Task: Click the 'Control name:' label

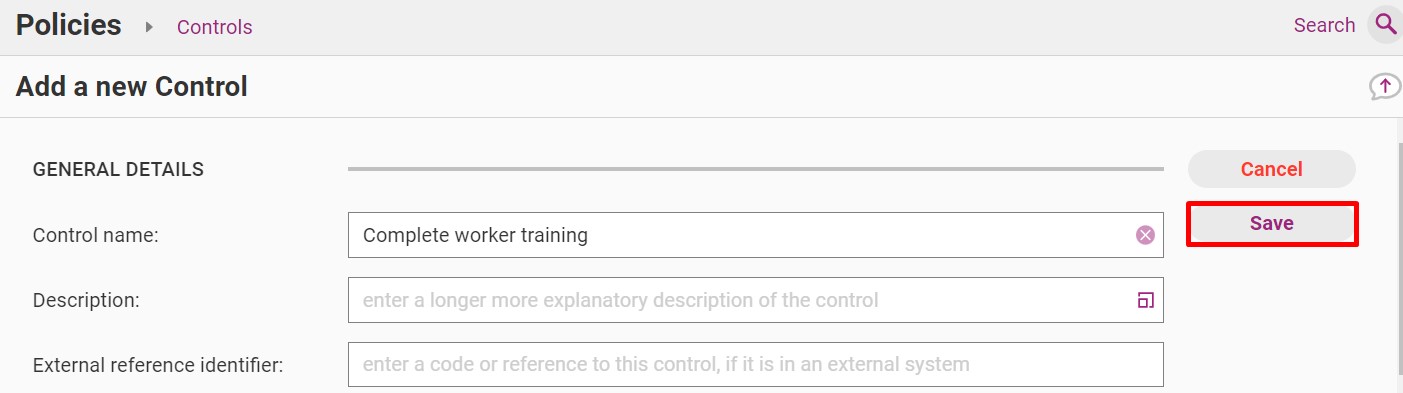Action: pos(96,236)
